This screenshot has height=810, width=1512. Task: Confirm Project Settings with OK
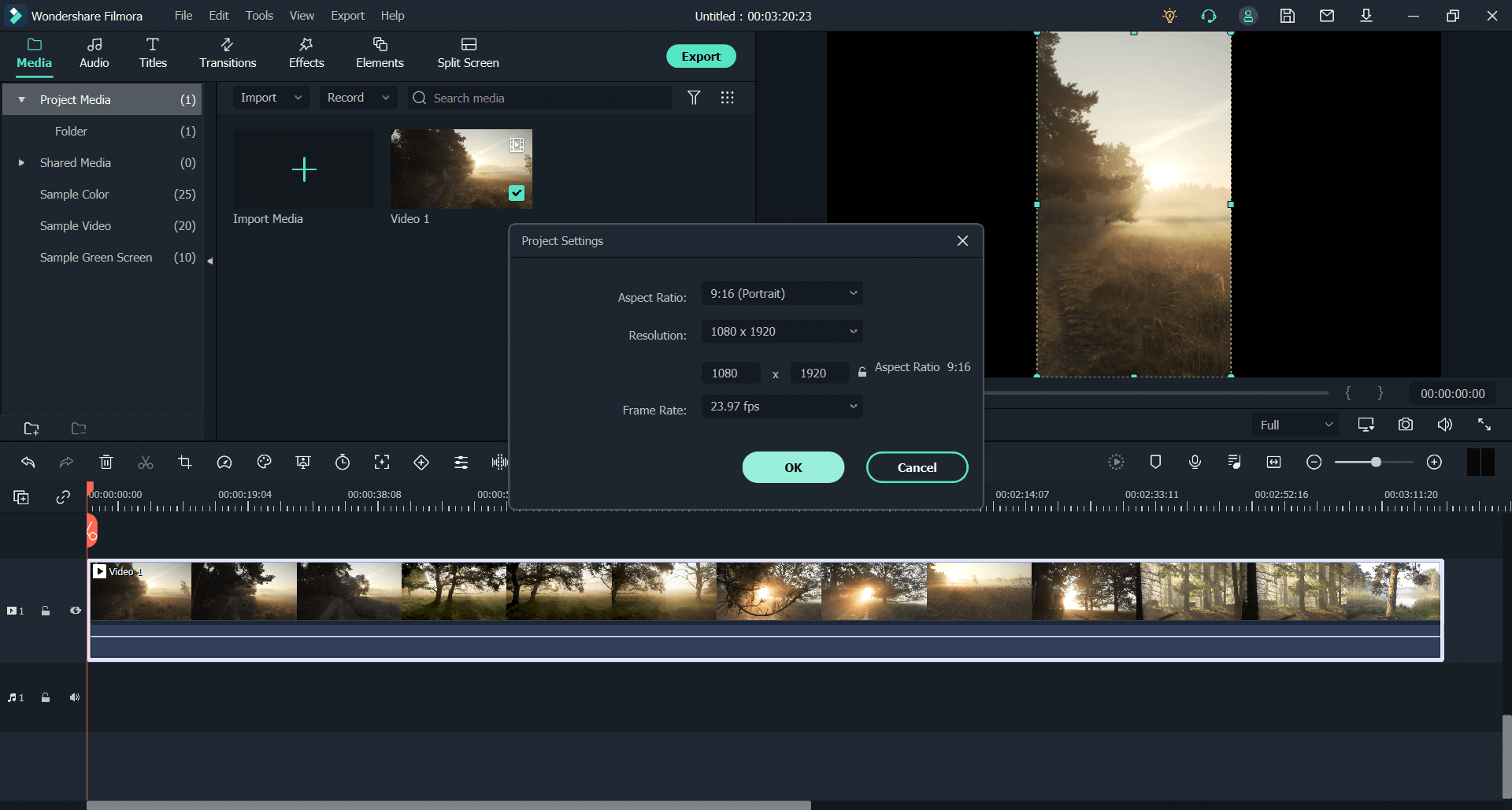[x=793, y=467]
